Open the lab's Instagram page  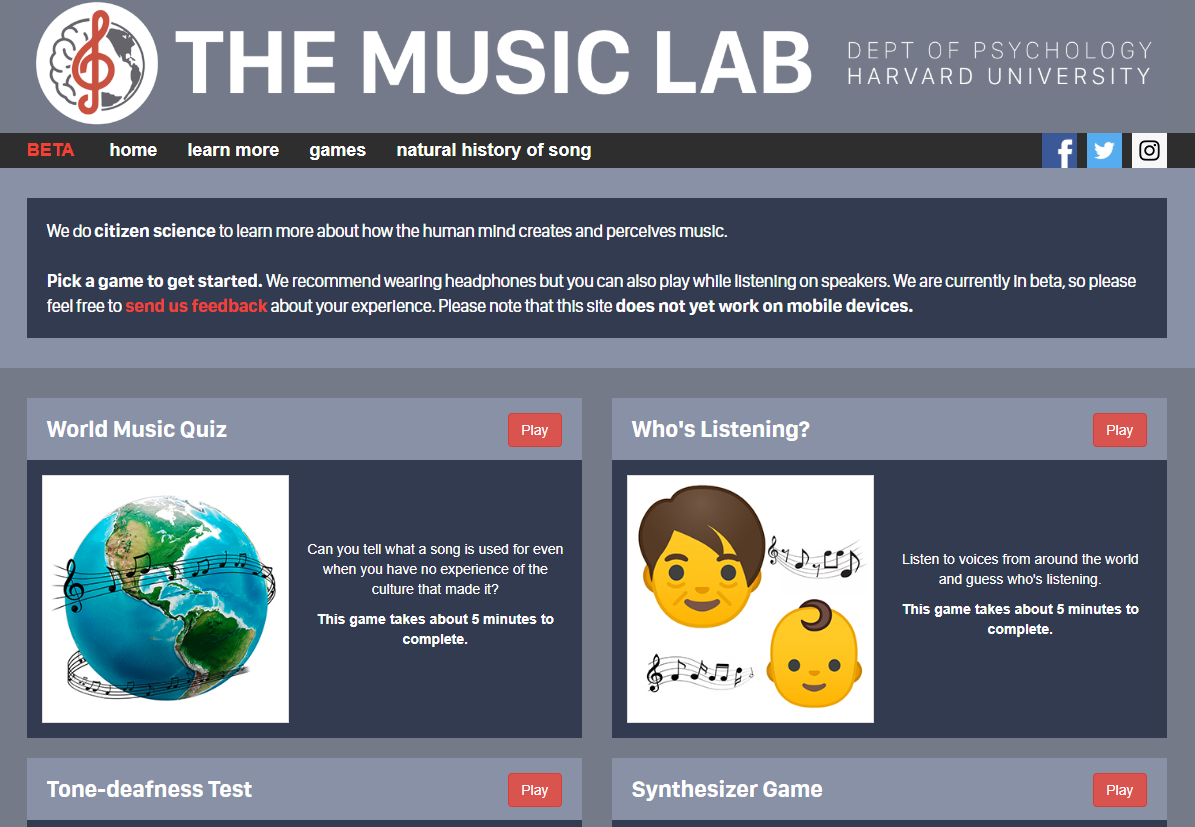1148,150
